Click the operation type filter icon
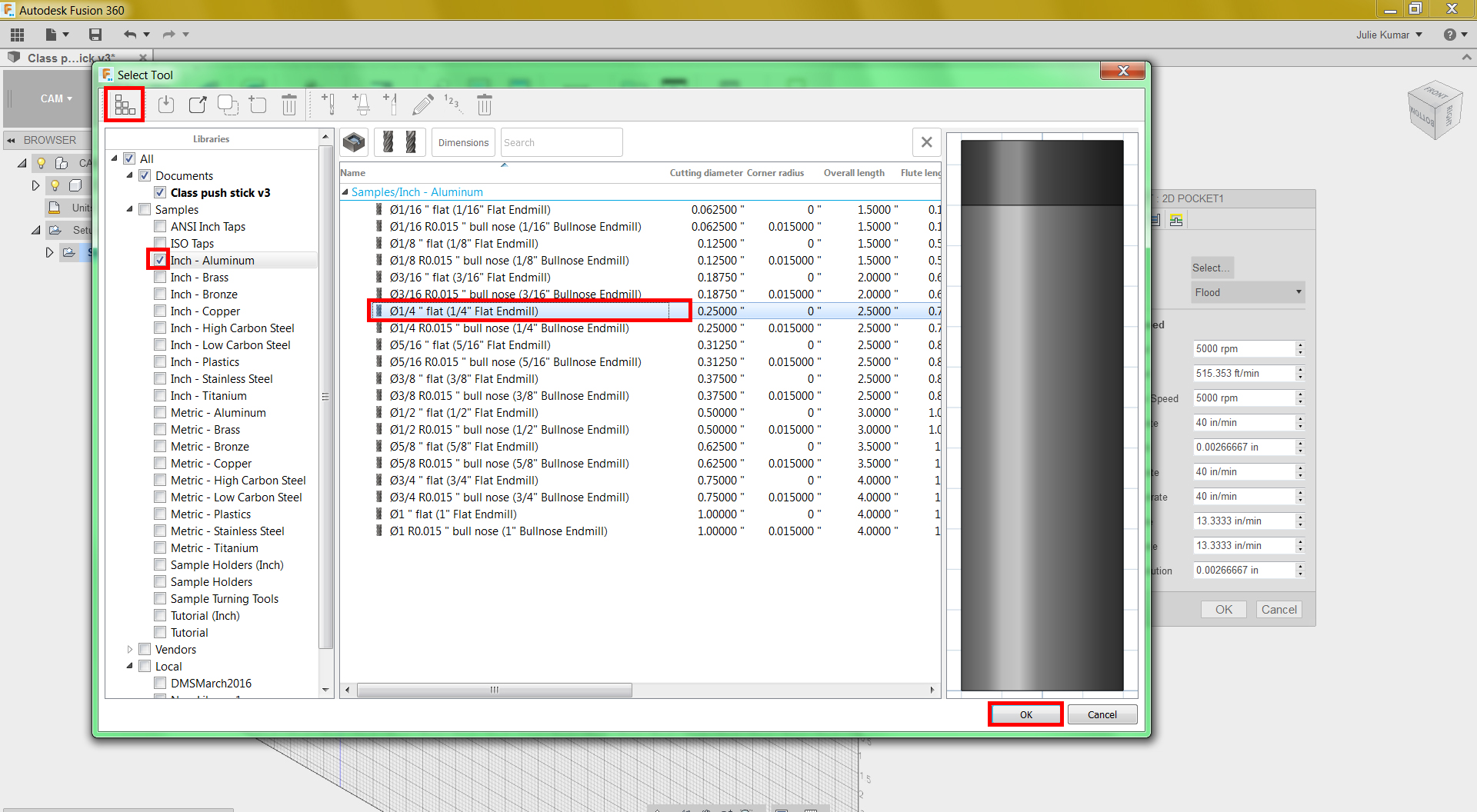Screen dimensions: 1477x812 (354, 142)
